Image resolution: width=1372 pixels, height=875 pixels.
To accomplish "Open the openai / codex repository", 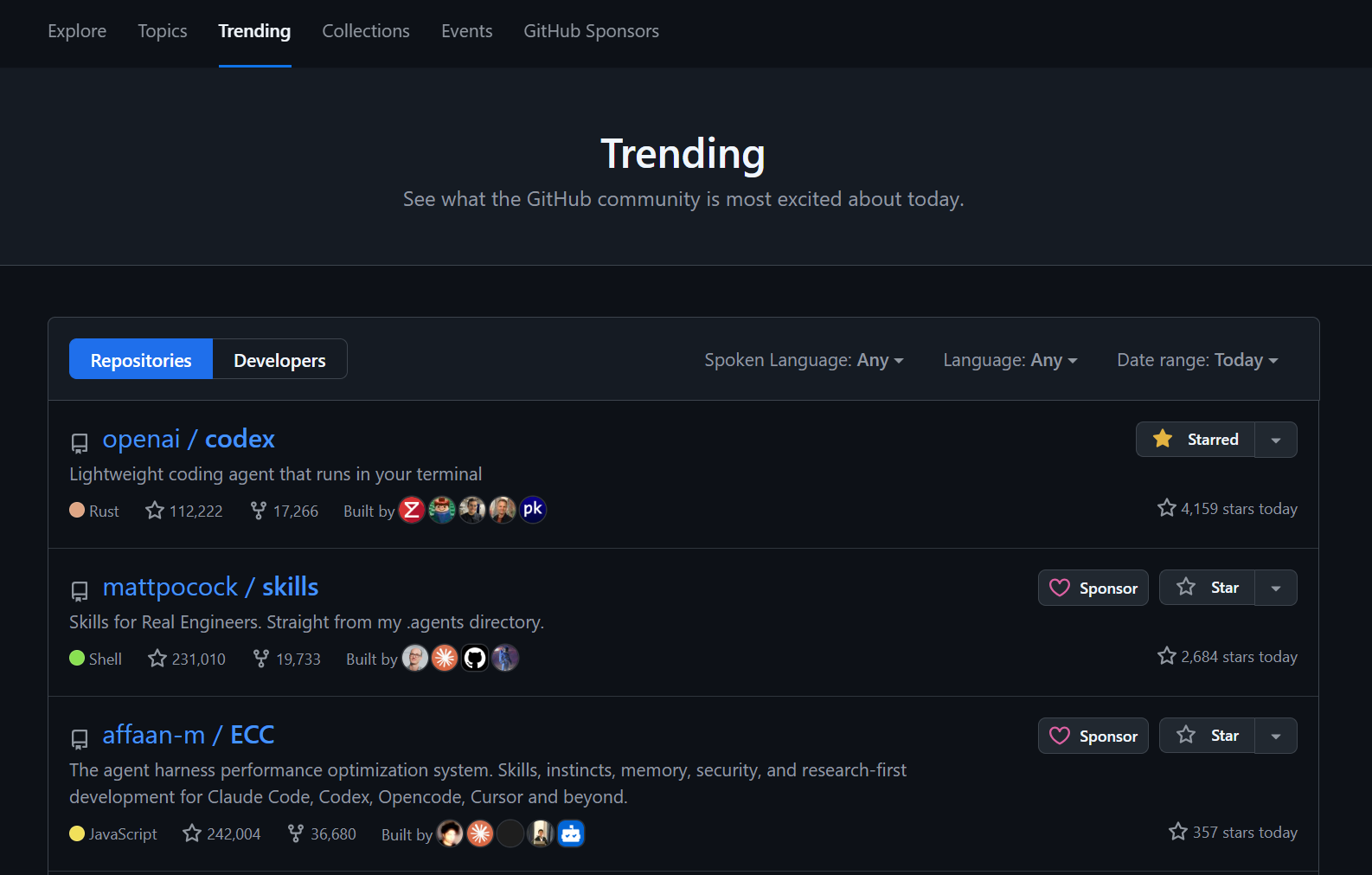I will [x=189, y=439].
